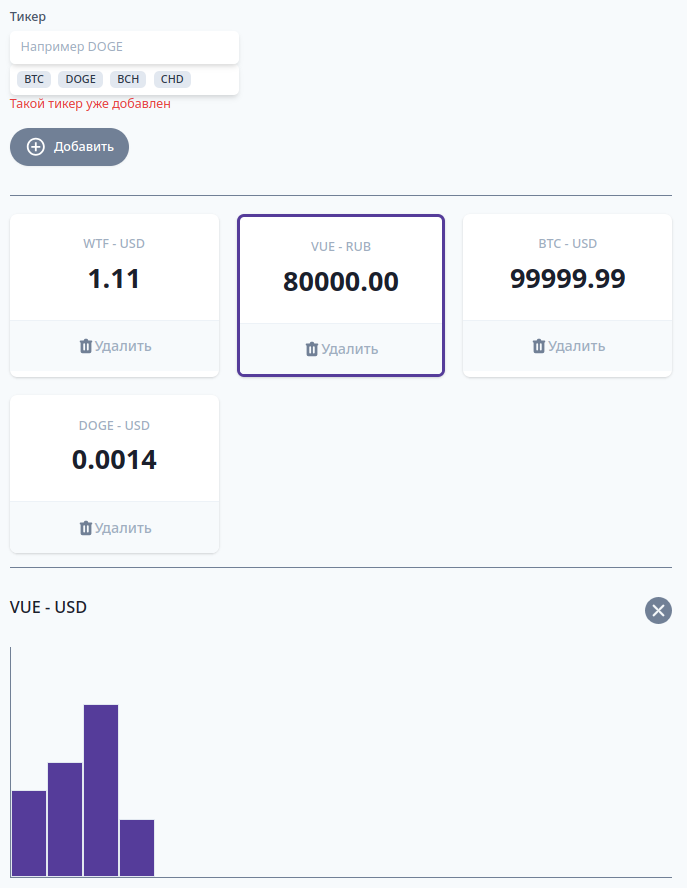697x888 pixels.
Task: Click the first bar in the chart
Action: (x=29, y=833)
